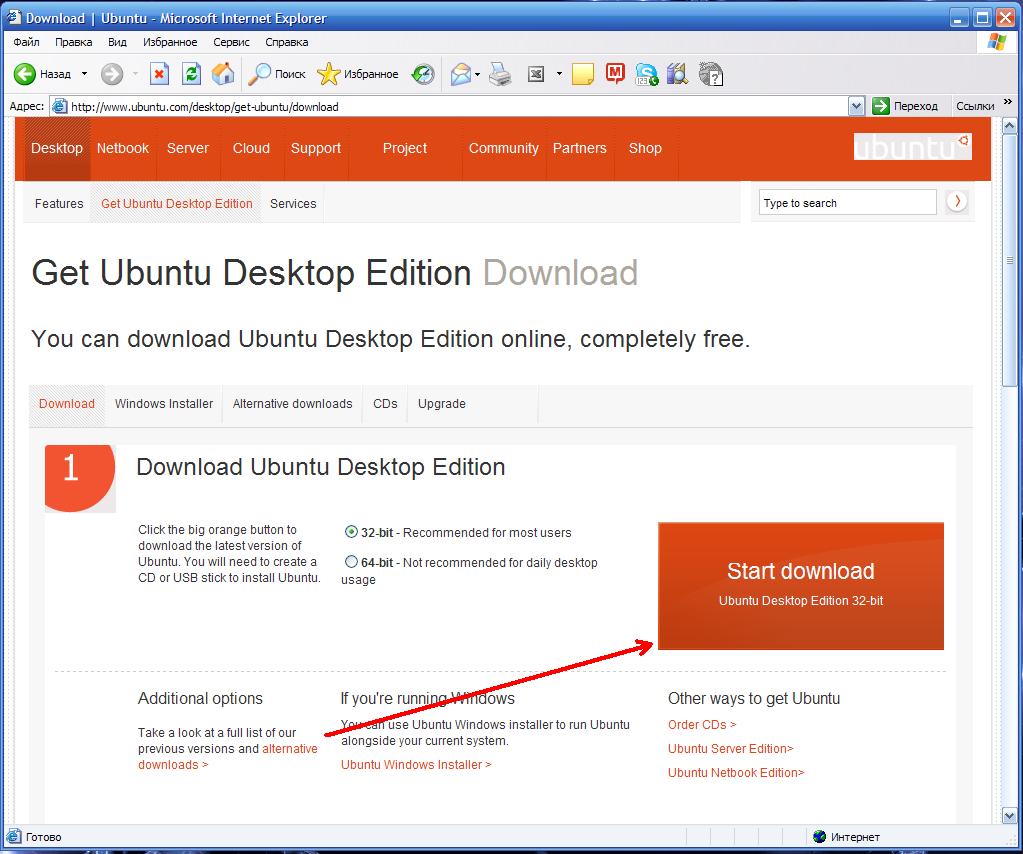Open Поиск search magnifier button
This screenshot has height=854, width=1023.
277,74
